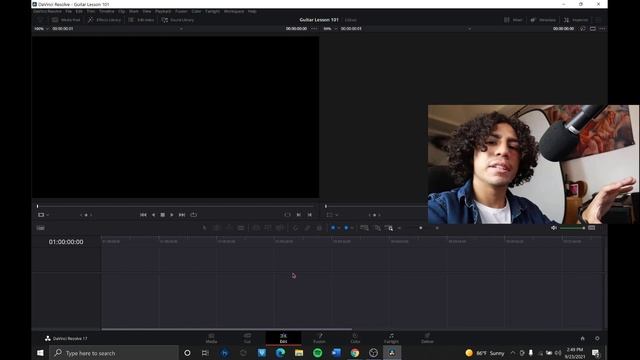
Task: Toggle the Edit Index panel
Action: click(141, 20)
